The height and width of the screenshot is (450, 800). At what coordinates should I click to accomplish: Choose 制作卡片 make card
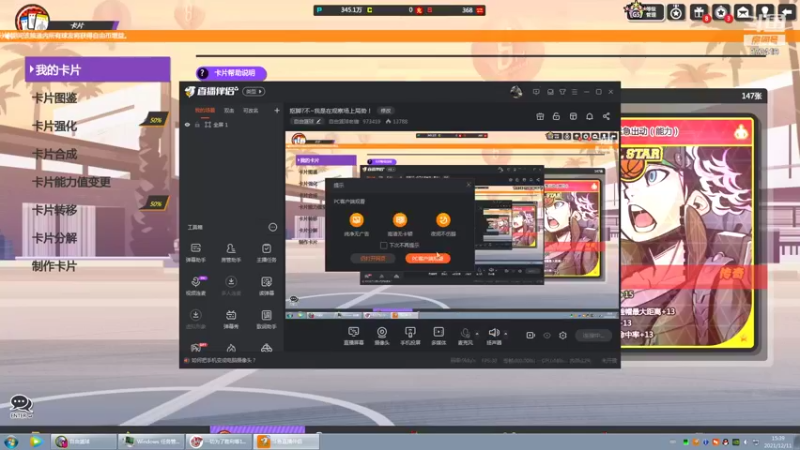click(x=55, y=266)
